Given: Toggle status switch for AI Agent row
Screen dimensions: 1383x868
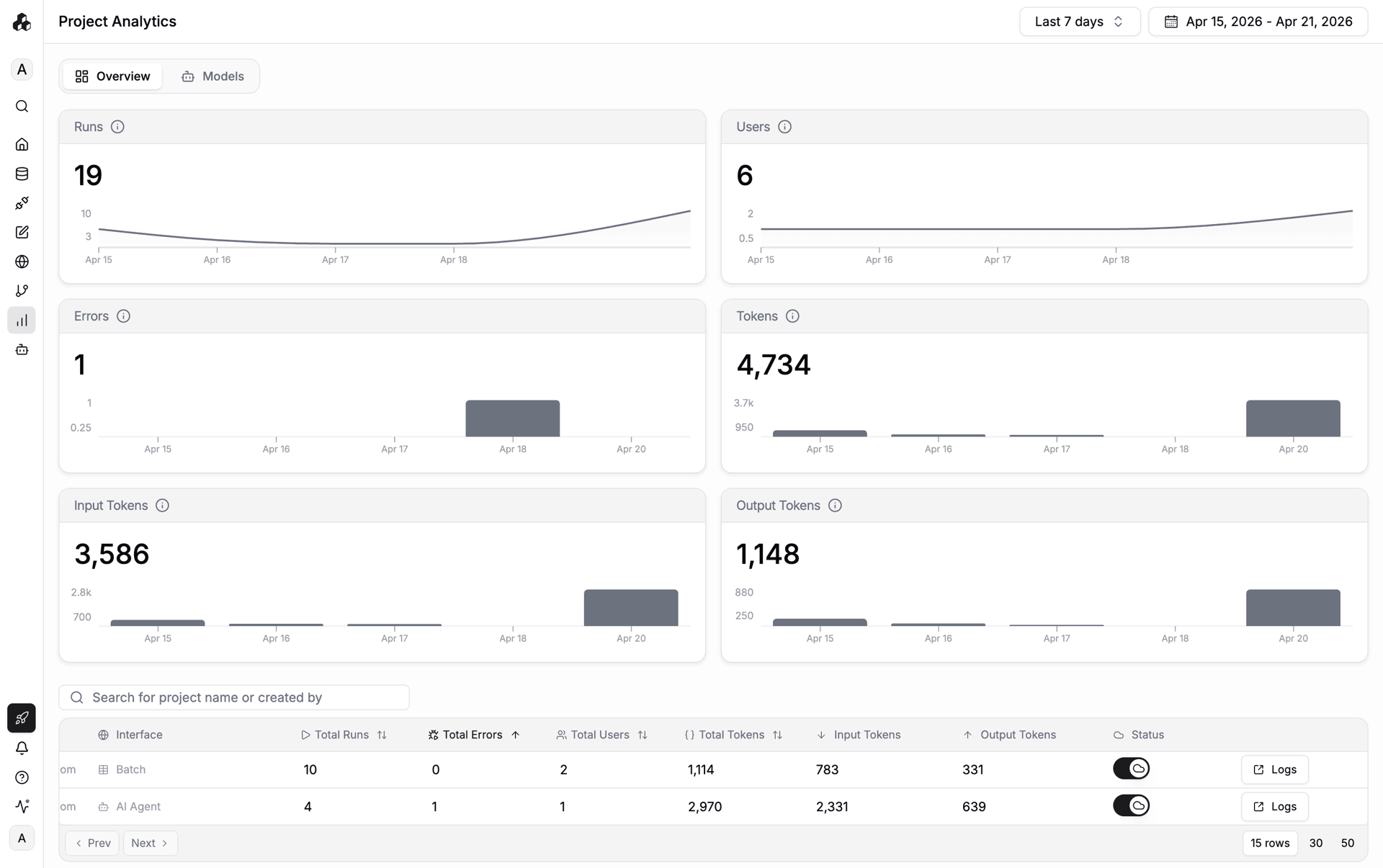Looking at the screenshot, I should [x=1131, y=805].
